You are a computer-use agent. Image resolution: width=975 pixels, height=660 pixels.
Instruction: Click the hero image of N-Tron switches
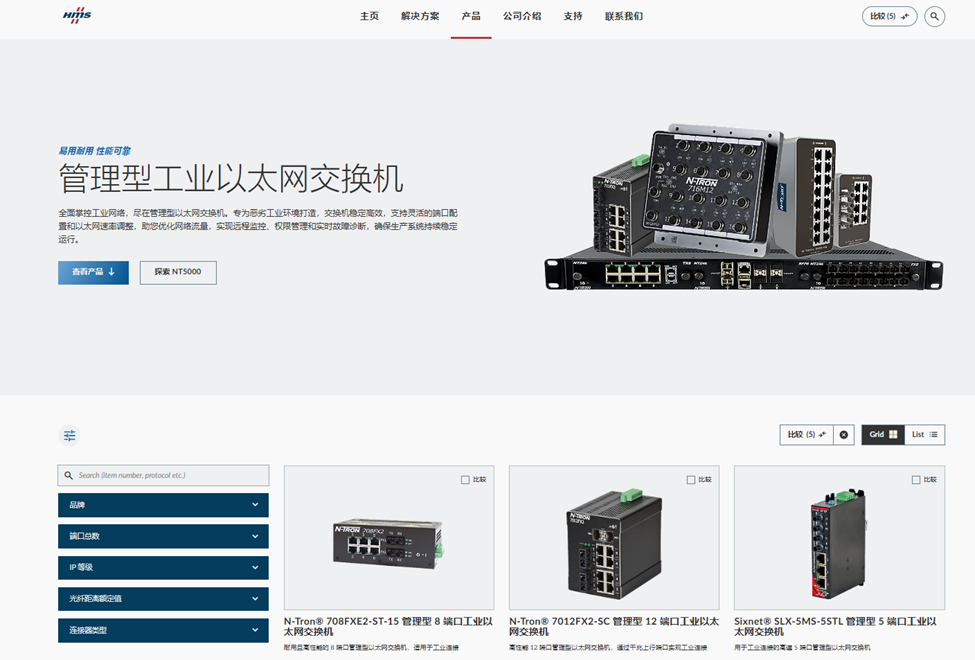744,207
